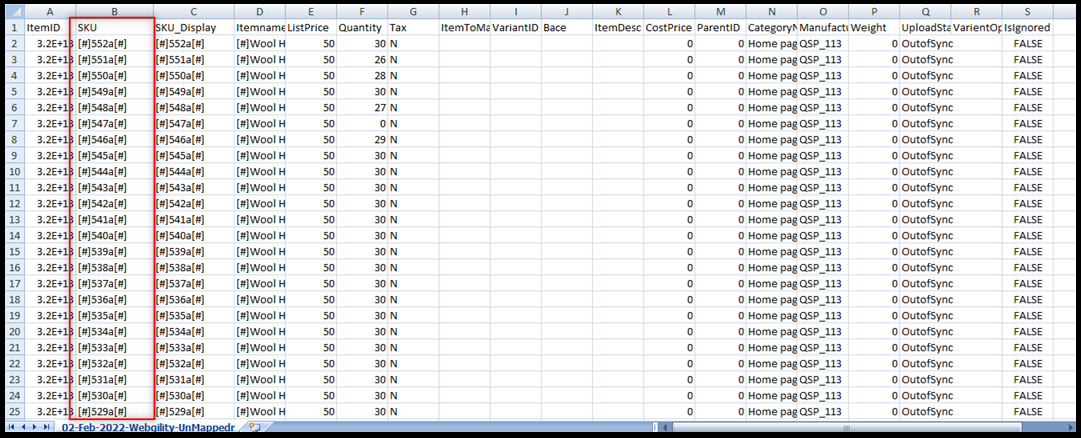Image resolution: width=1081 pixels, height=438 pixels.
Task: Select column F header
Action: click(361, 11)
